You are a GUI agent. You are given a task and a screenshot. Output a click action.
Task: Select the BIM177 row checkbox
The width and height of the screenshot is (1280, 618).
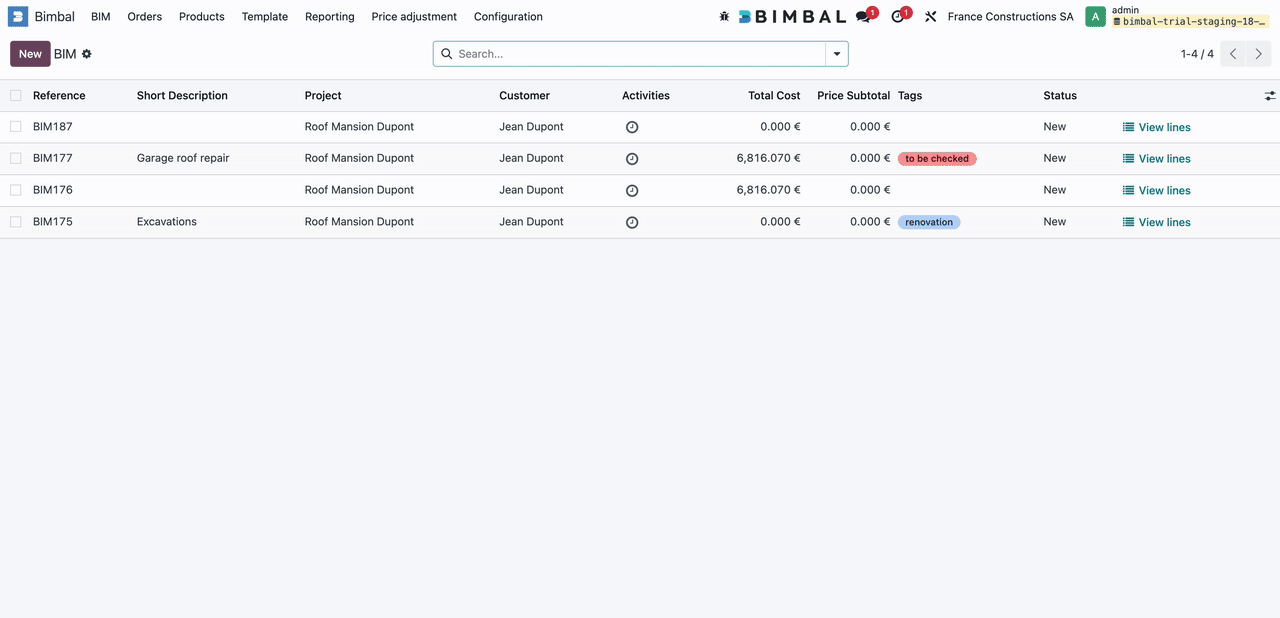[16, 158]
